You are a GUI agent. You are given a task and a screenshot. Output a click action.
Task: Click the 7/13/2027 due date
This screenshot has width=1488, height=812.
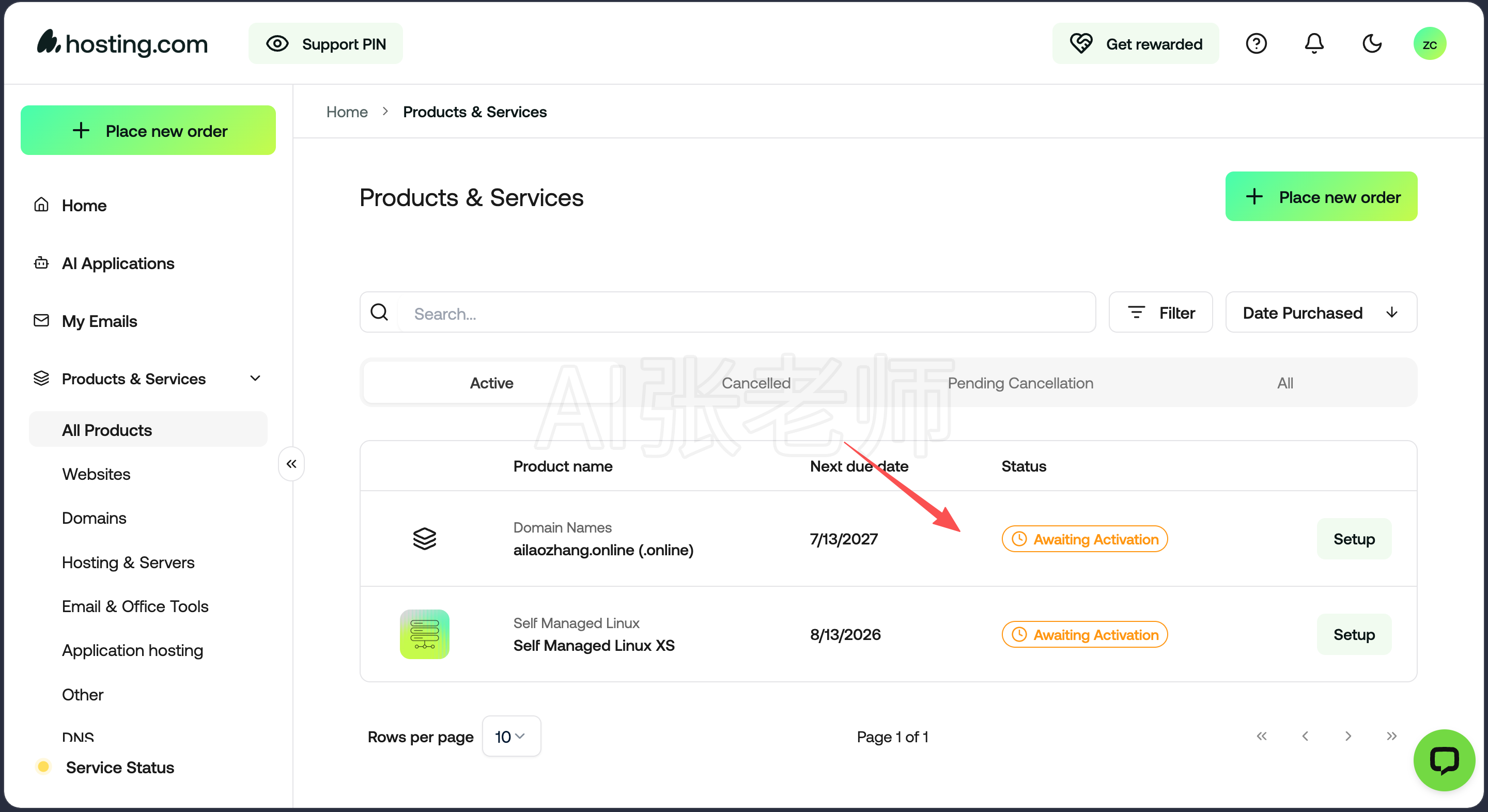click(x=843, y=538)
